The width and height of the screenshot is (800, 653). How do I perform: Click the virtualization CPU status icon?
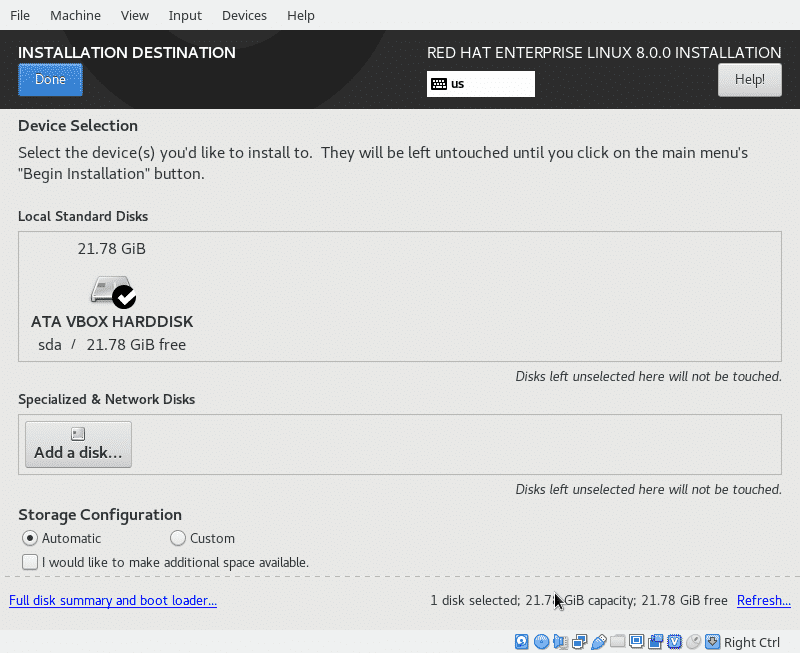tap(674, 641)
